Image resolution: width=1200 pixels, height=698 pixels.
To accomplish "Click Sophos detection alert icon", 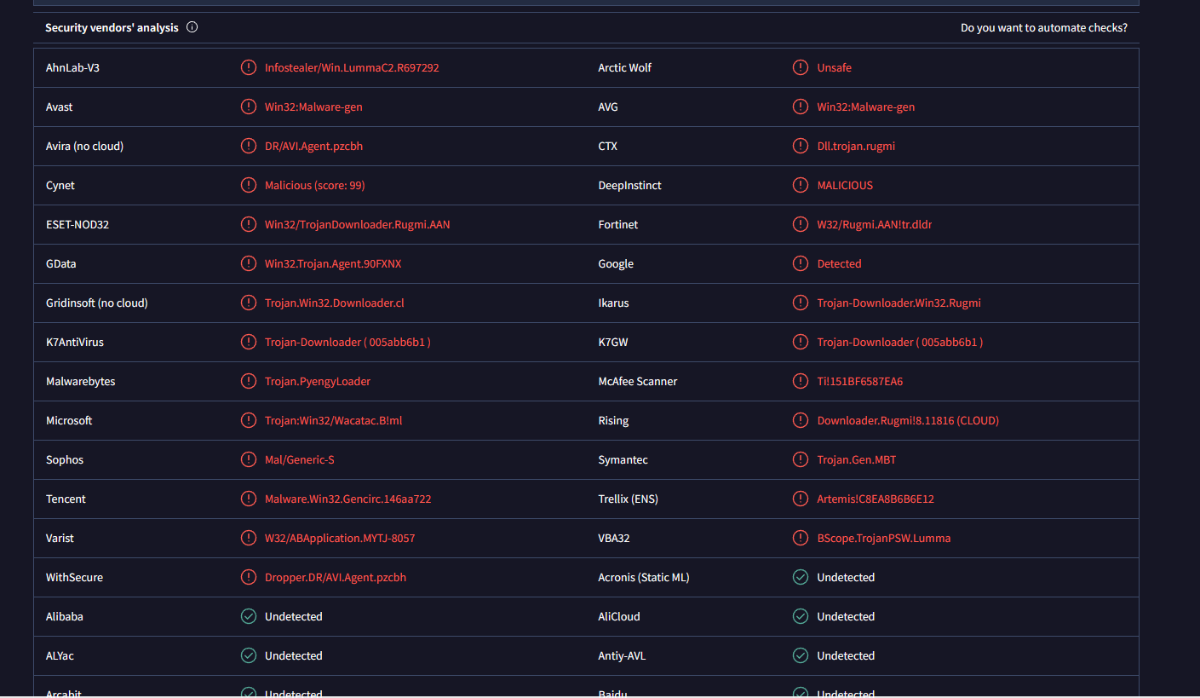I will tap(249, 460).
